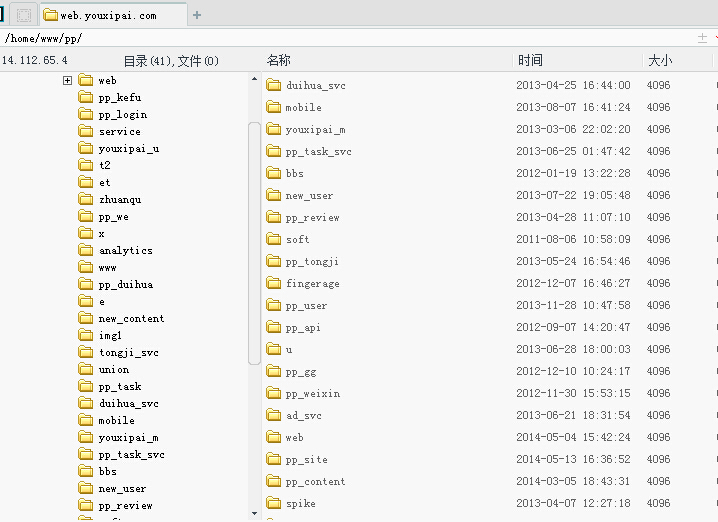
Task: Click pp_review folder icon in file list
Action: [x=274, y=217]
